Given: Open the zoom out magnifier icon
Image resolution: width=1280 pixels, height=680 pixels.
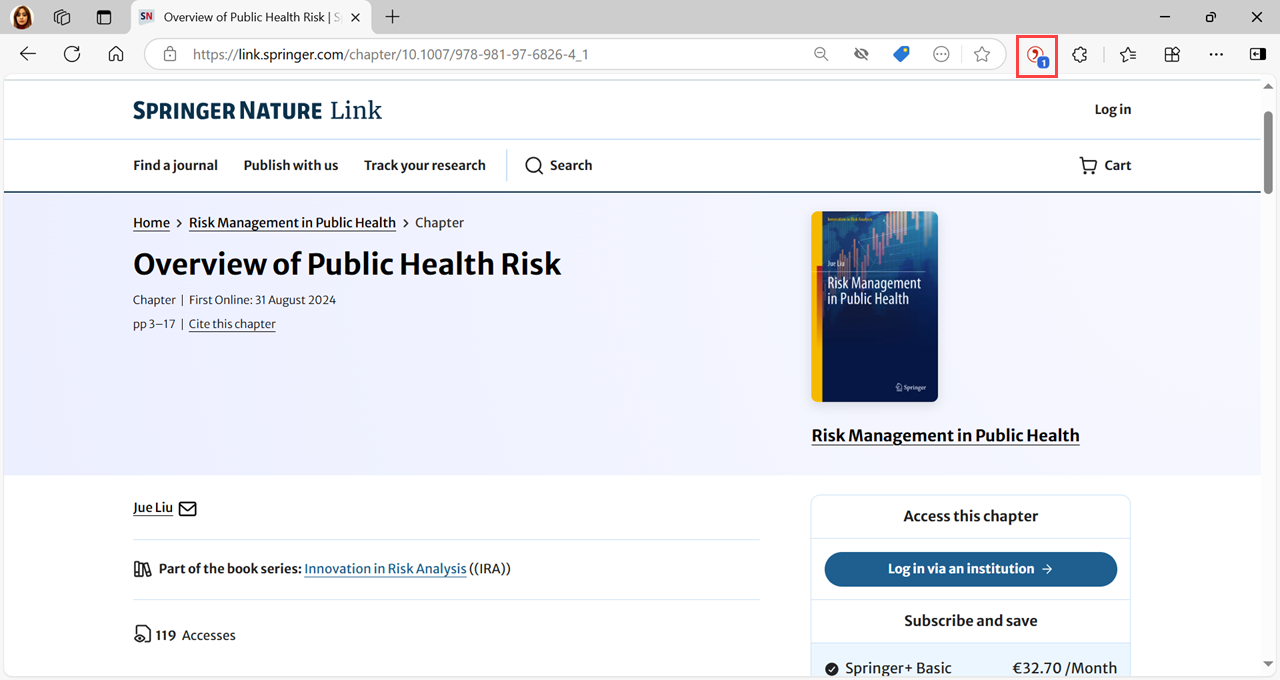Looking at the screenshot, I should coord(821,54).
